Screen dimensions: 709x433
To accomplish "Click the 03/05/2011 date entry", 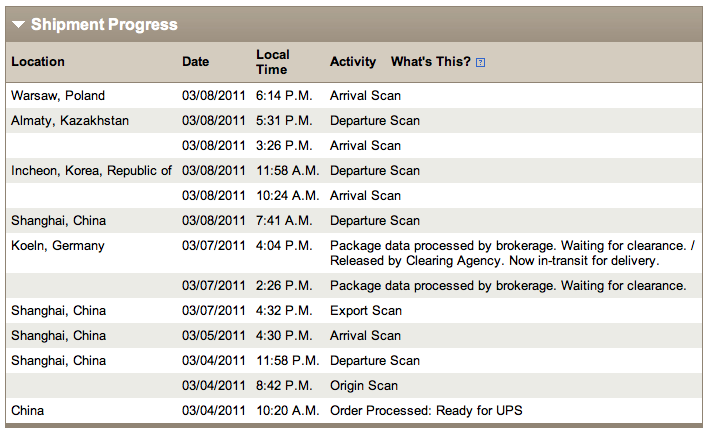I will tap(213, 335).
